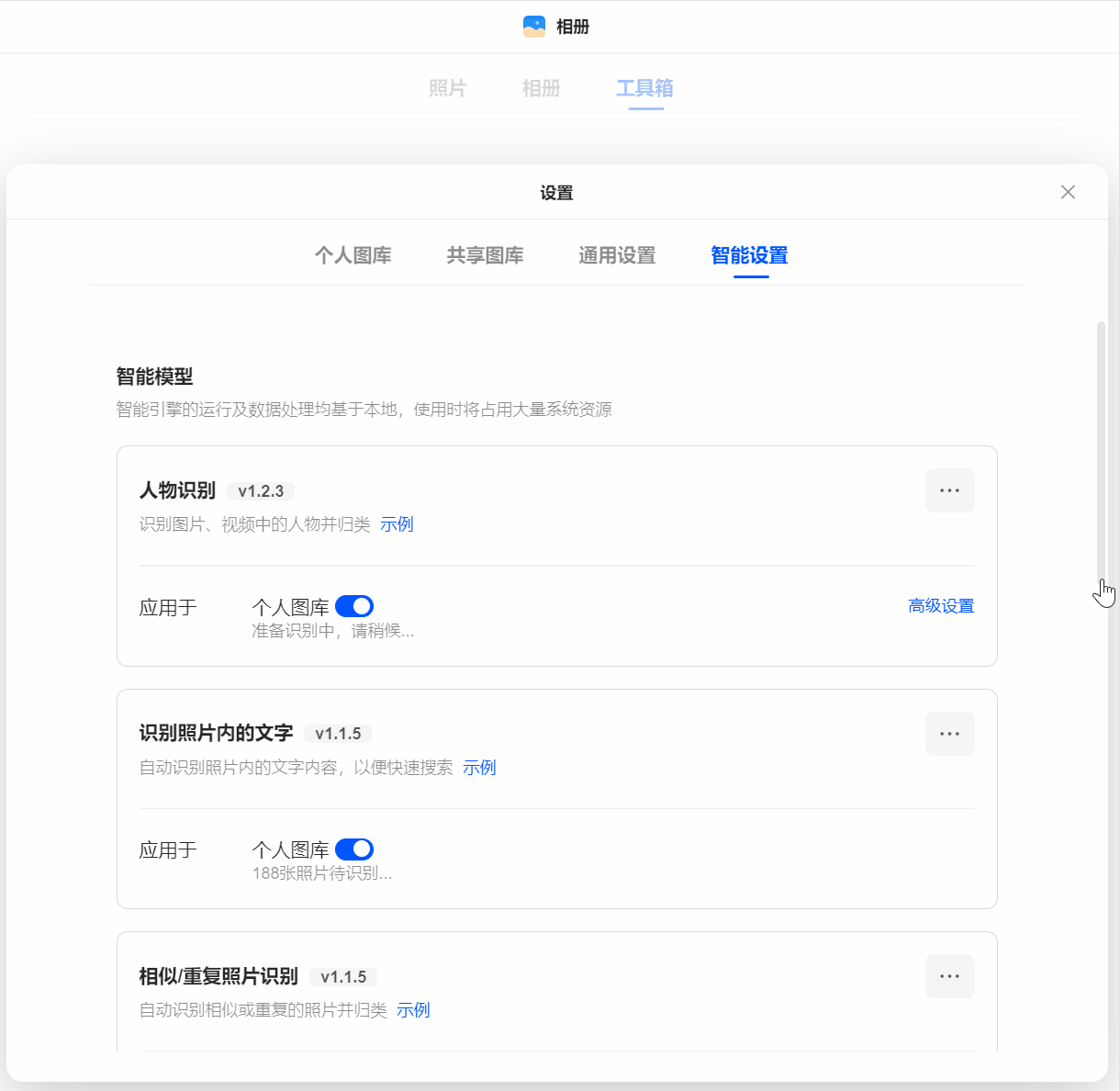
Task: Switch to the 共享图库 settings tab
Action: pos(486,255)
